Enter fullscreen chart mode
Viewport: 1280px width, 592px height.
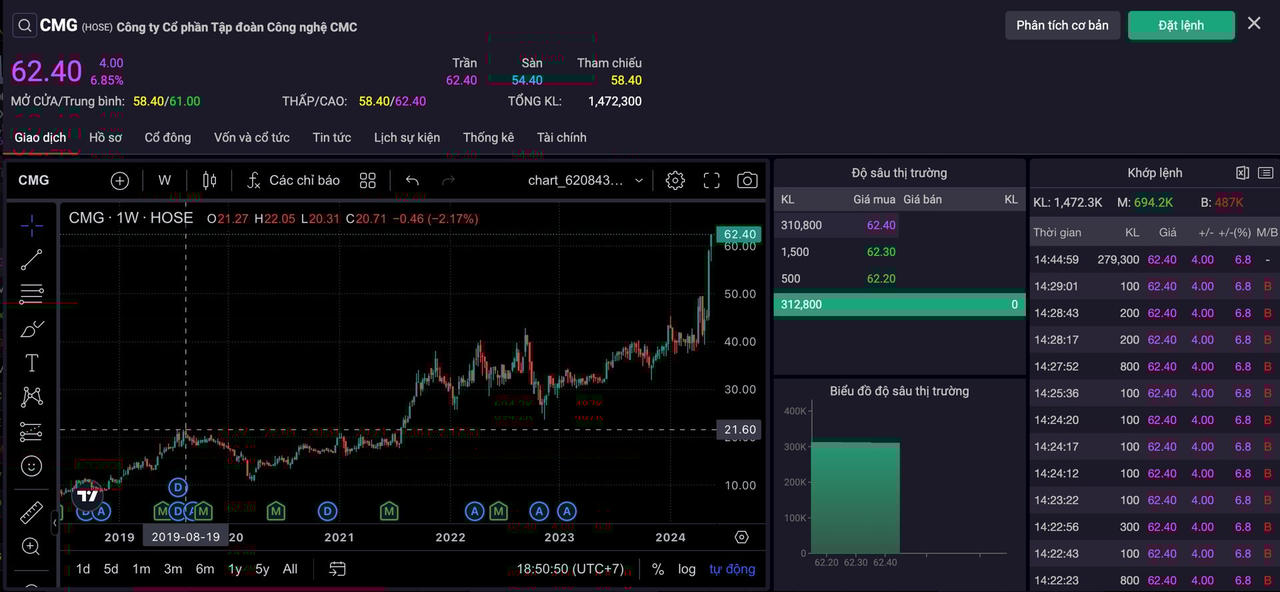coord(711,180)
